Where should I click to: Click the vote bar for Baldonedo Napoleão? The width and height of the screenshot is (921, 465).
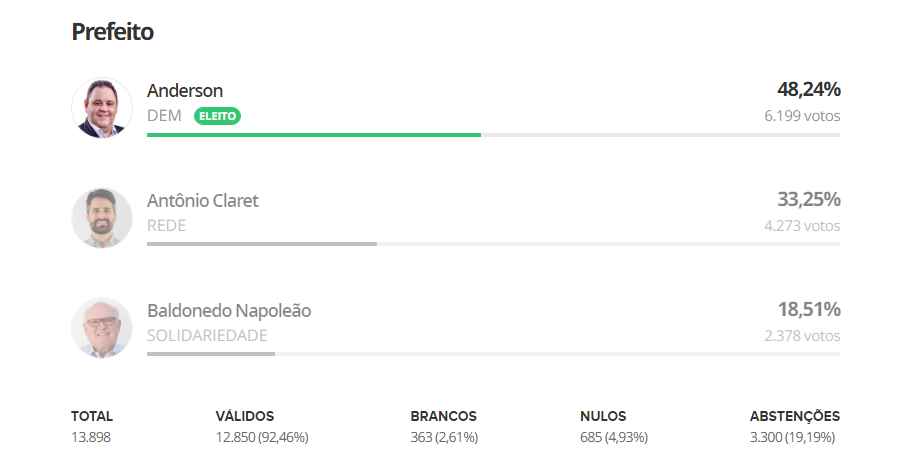point(211,353)
